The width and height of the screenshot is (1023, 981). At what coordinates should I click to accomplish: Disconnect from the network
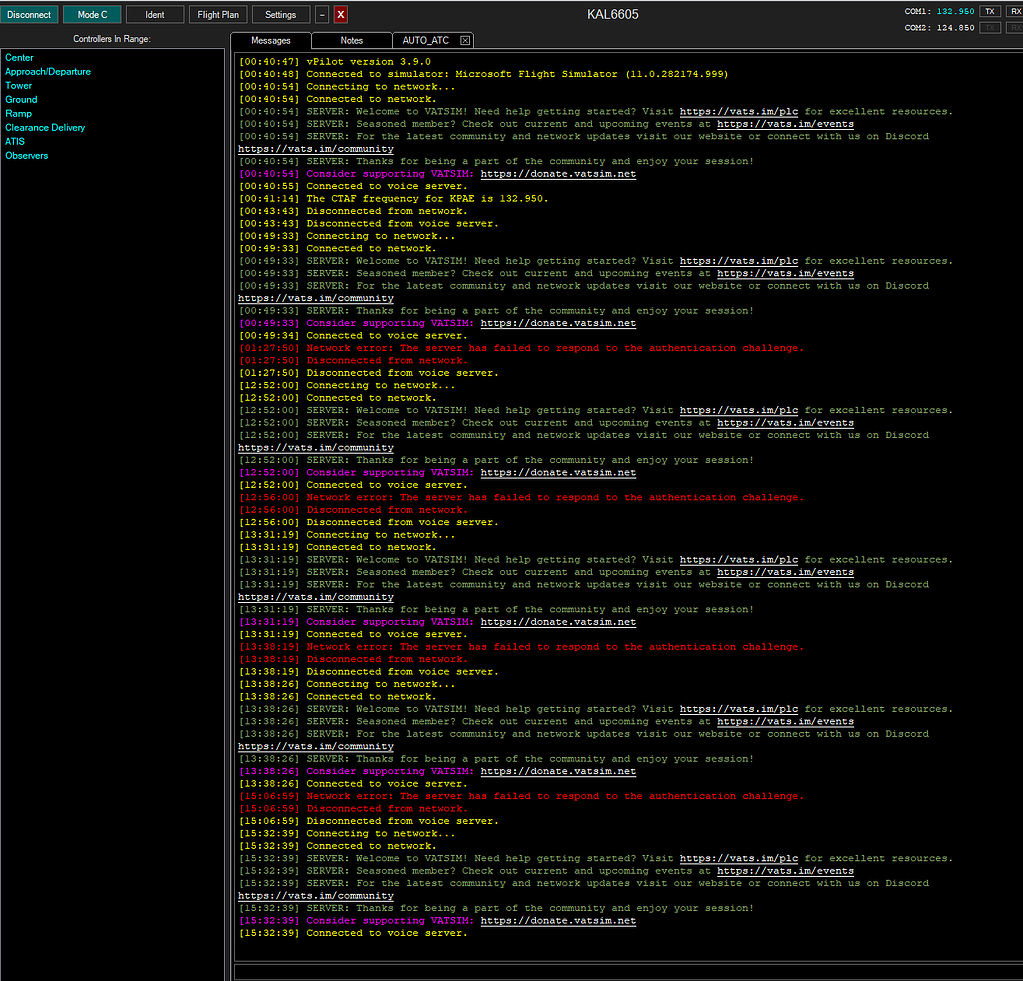coord(29,15)
